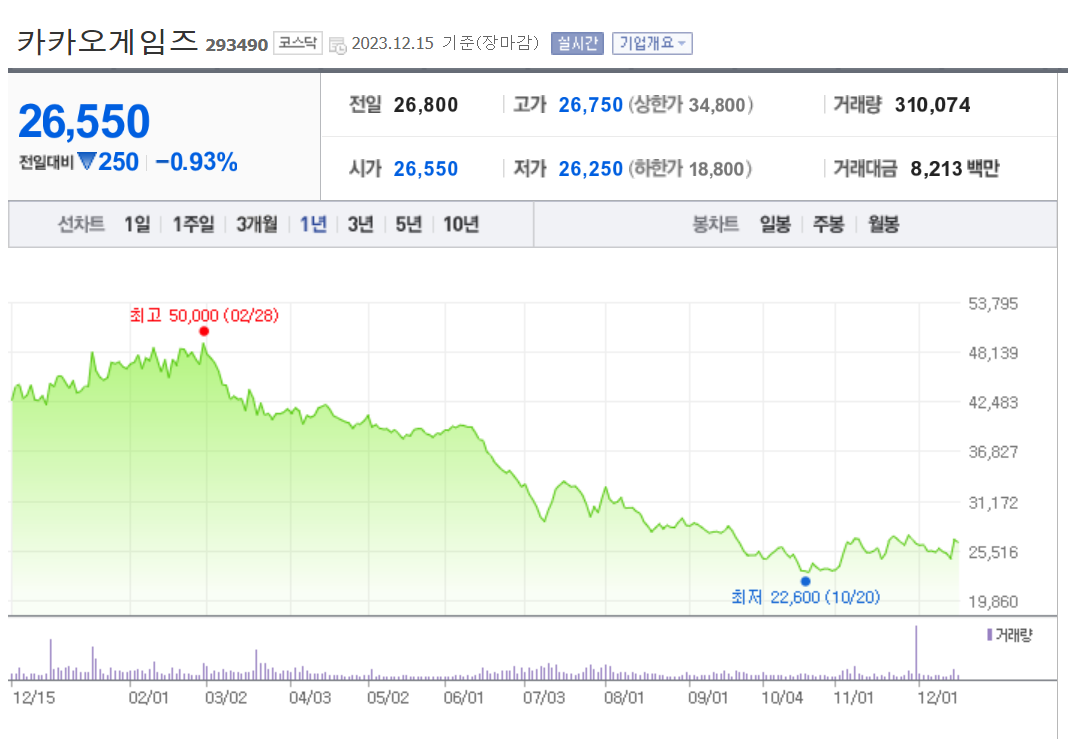The height and width of the screenshot is (739, 1068).
Task: Select the 5년 line chart period
Action: coord(409,224)
